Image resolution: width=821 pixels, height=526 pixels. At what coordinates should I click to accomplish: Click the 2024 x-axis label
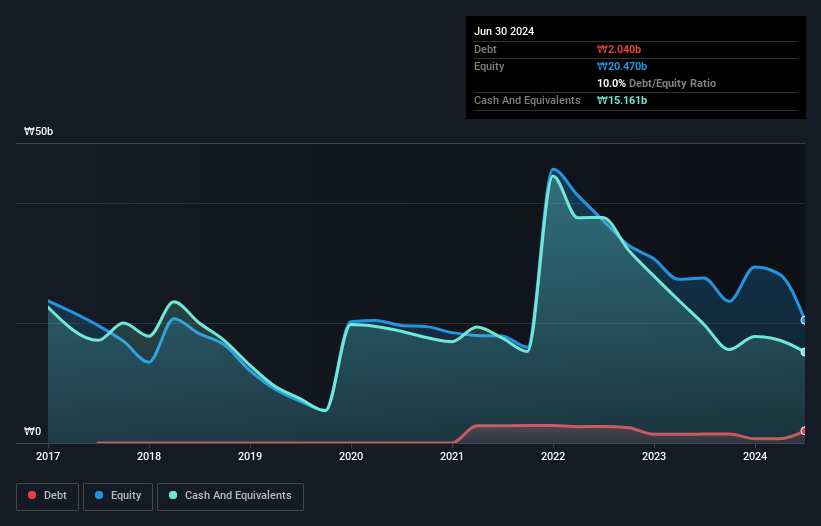tap(755, 456)
